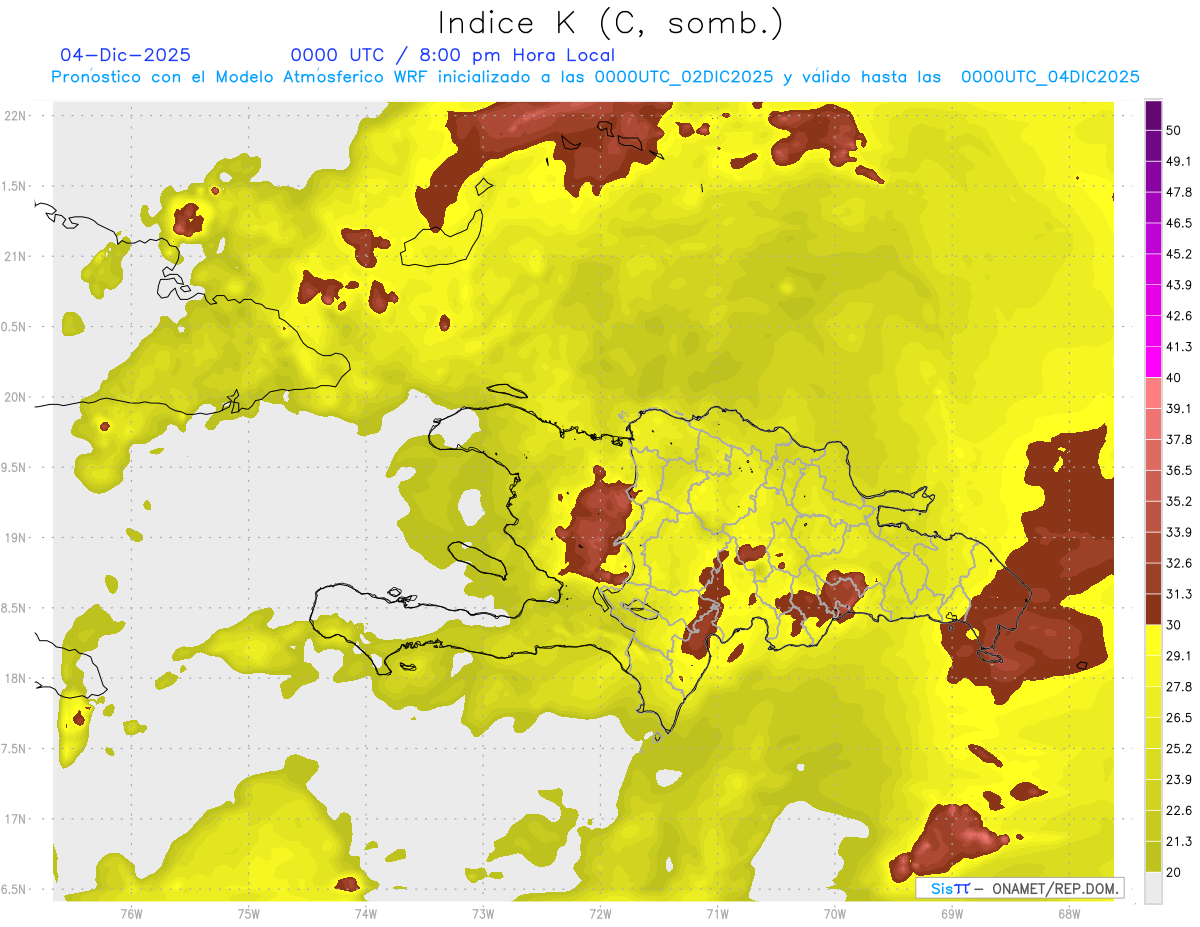This screenshot has height=927, width=1200.
Task: Pick the olive legend band between 20 and 21.3
Action: [1154, 857]
